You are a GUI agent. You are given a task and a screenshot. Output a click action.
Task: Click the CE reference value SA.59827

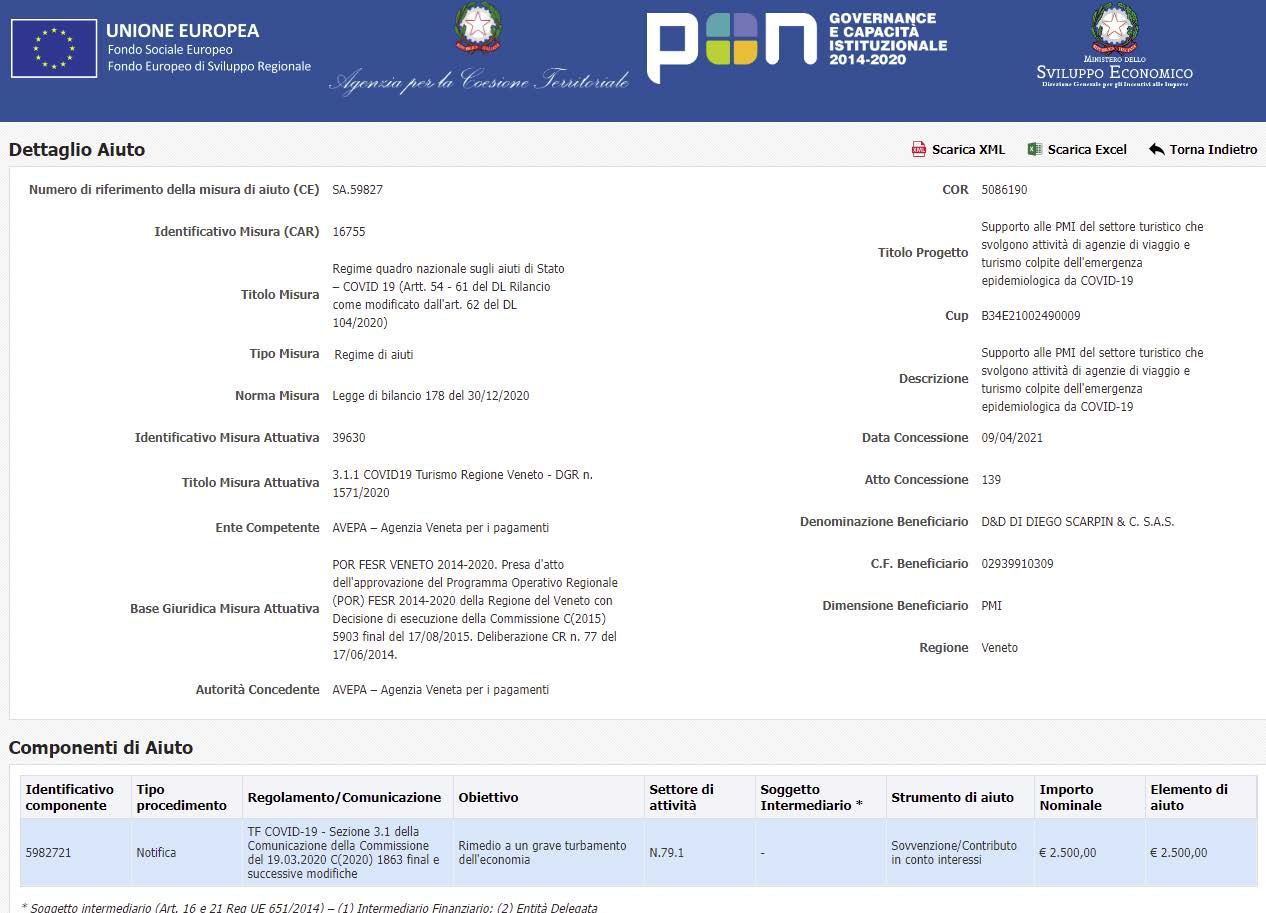358,190
